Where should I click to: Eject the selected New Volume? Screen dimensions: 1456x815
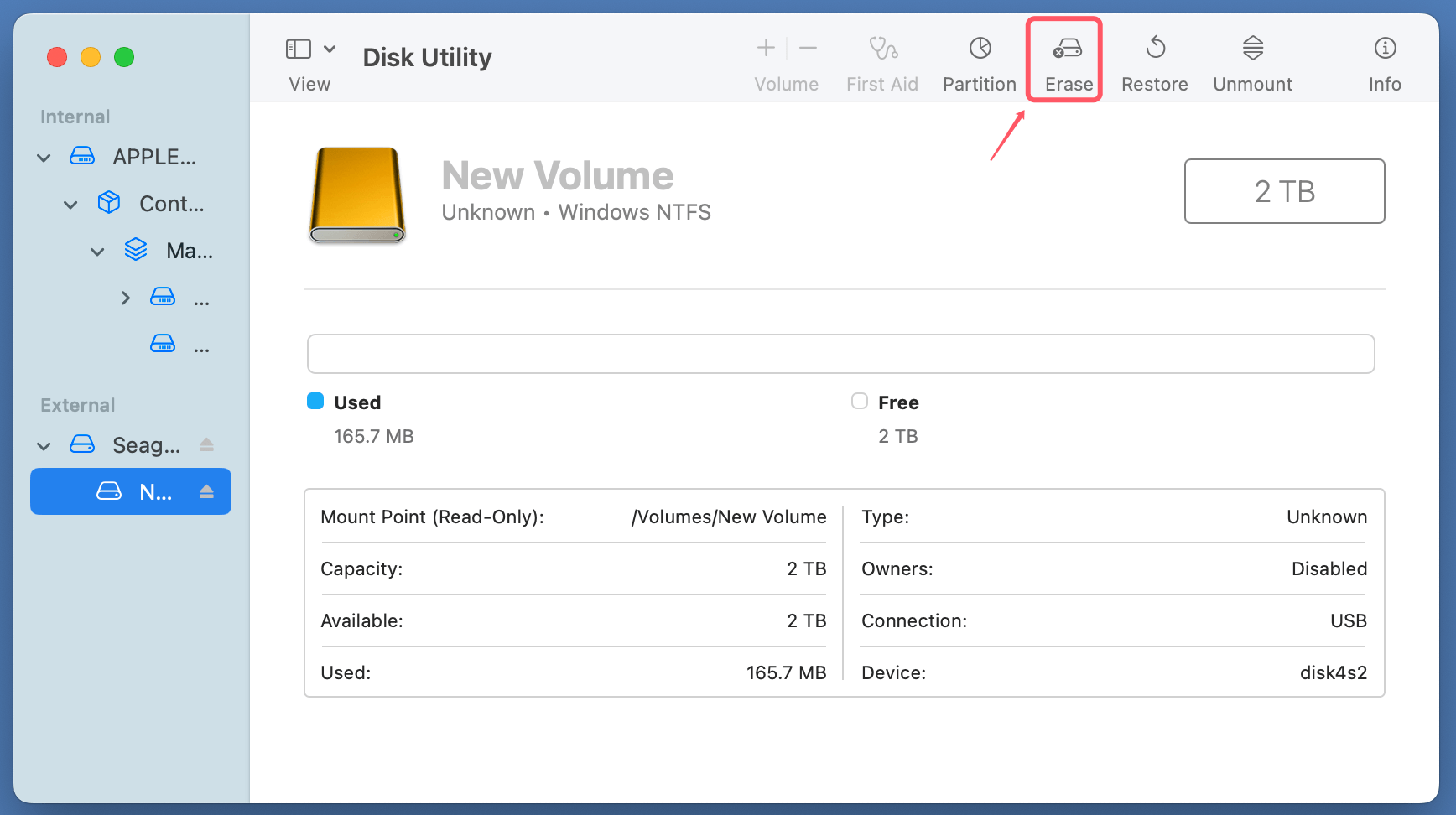click(x=206, y=491)
